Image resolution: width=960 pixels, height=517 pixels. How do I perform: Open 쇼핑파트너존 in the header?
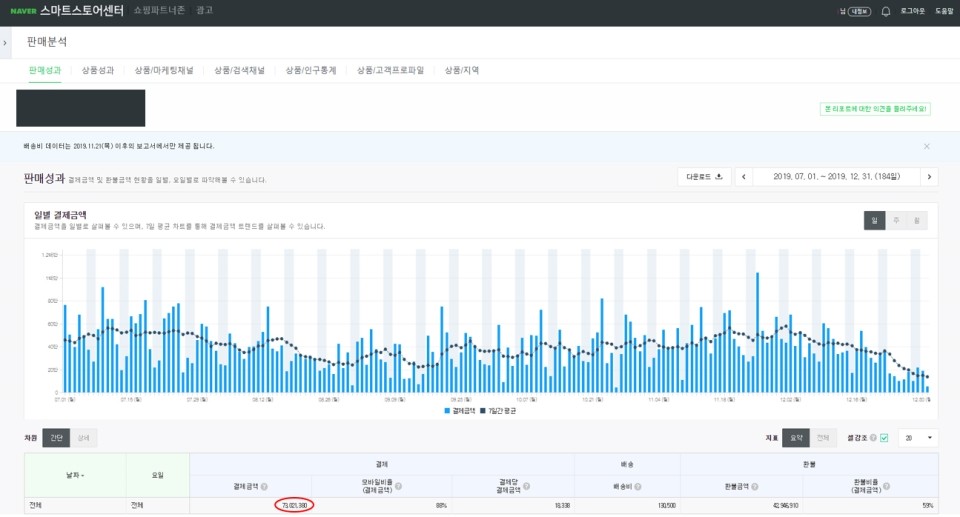(x=159, y=10)
